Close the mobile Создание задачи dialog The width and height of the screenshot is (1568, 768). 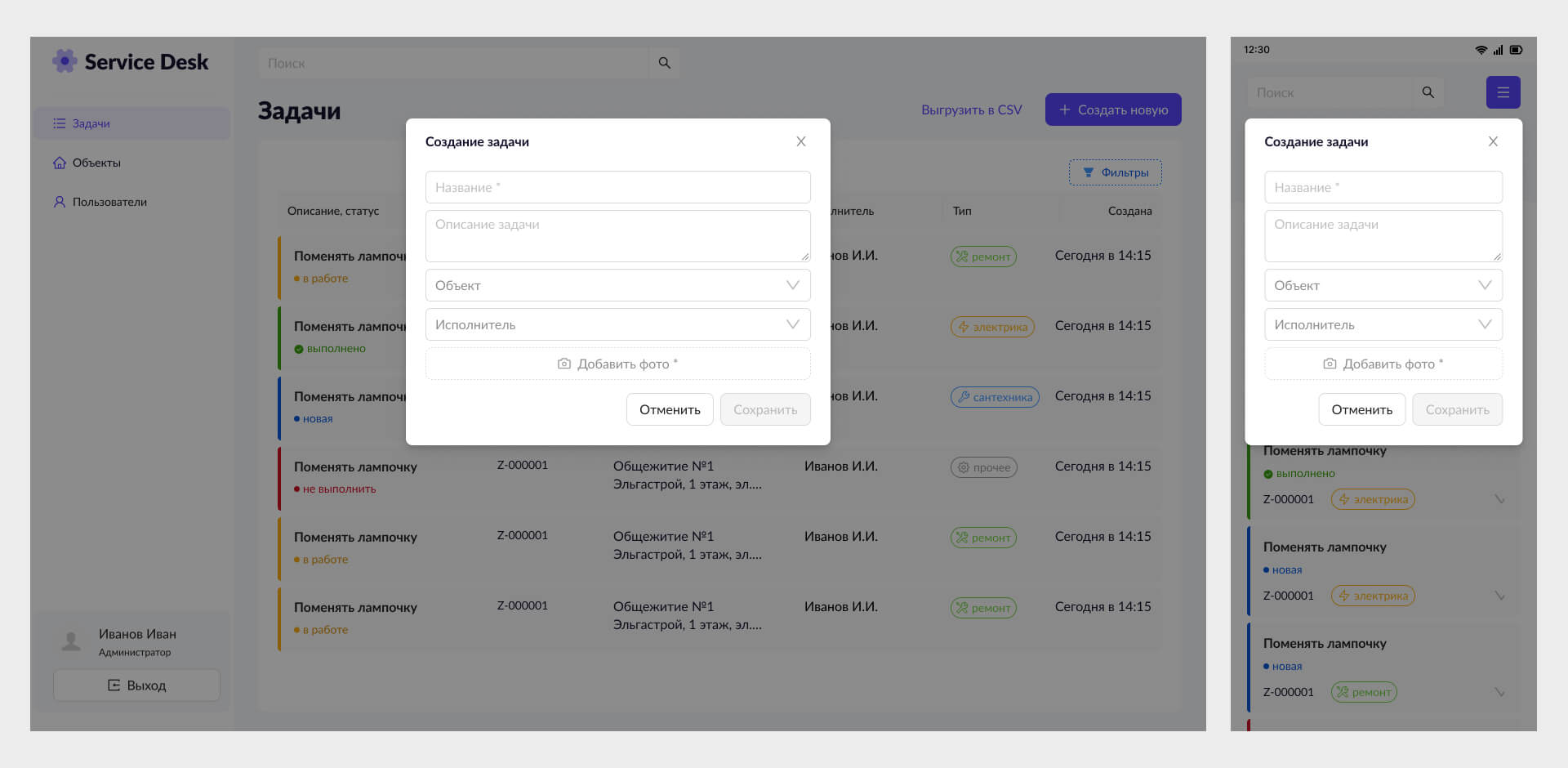(1493, 141)
